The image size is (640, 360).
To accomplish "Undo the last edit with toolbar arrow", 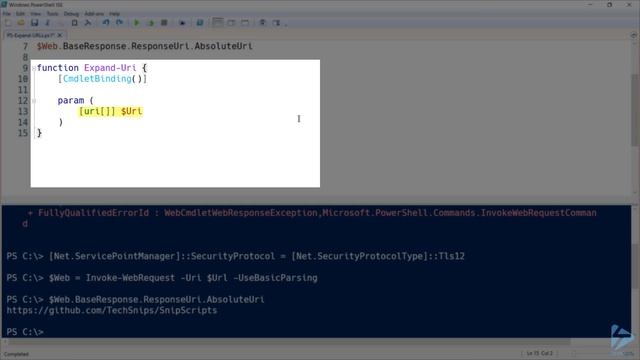I will click(106, 23).
